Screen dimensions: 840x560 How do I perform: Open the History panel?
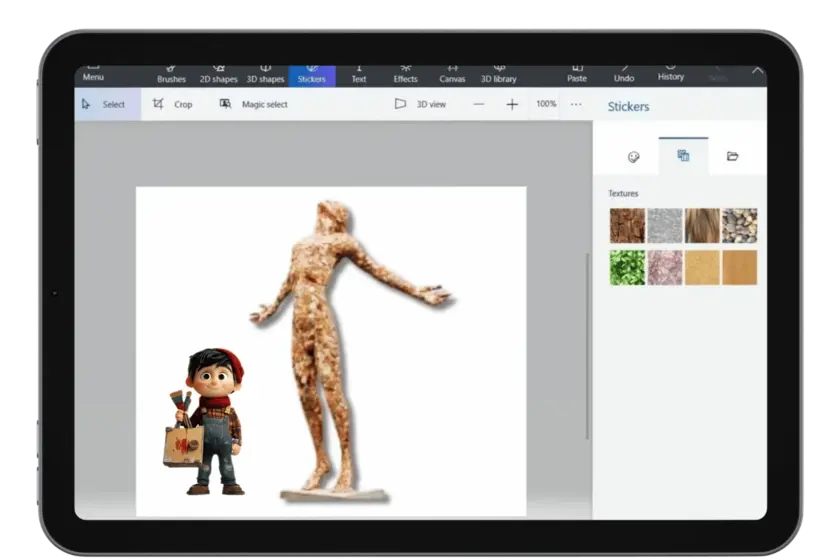coord(671,73)
